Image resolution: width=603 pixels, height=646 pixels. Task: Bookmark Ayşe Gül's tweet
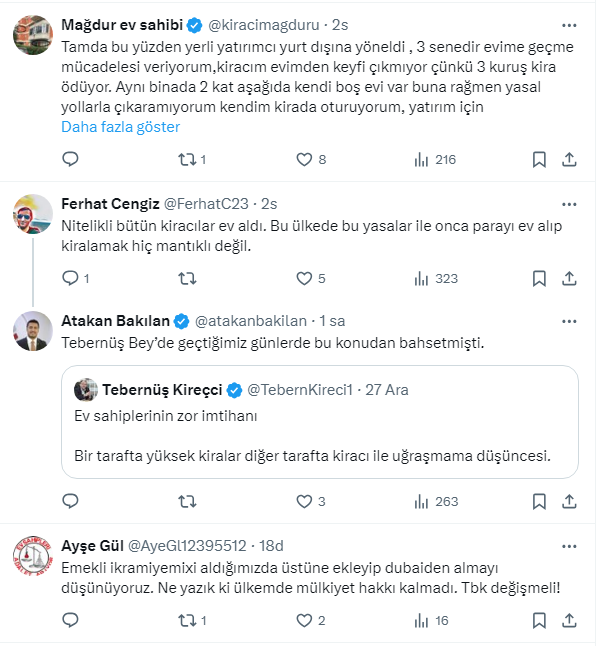[x=539, y=621]
